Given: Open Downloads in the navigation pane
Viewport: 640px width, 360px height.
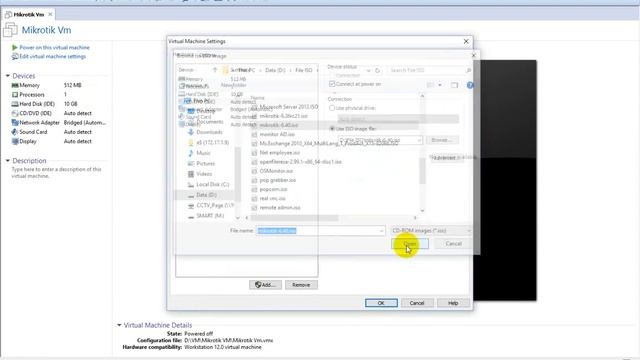Looking at the screenshot, I should click(209, 132).
